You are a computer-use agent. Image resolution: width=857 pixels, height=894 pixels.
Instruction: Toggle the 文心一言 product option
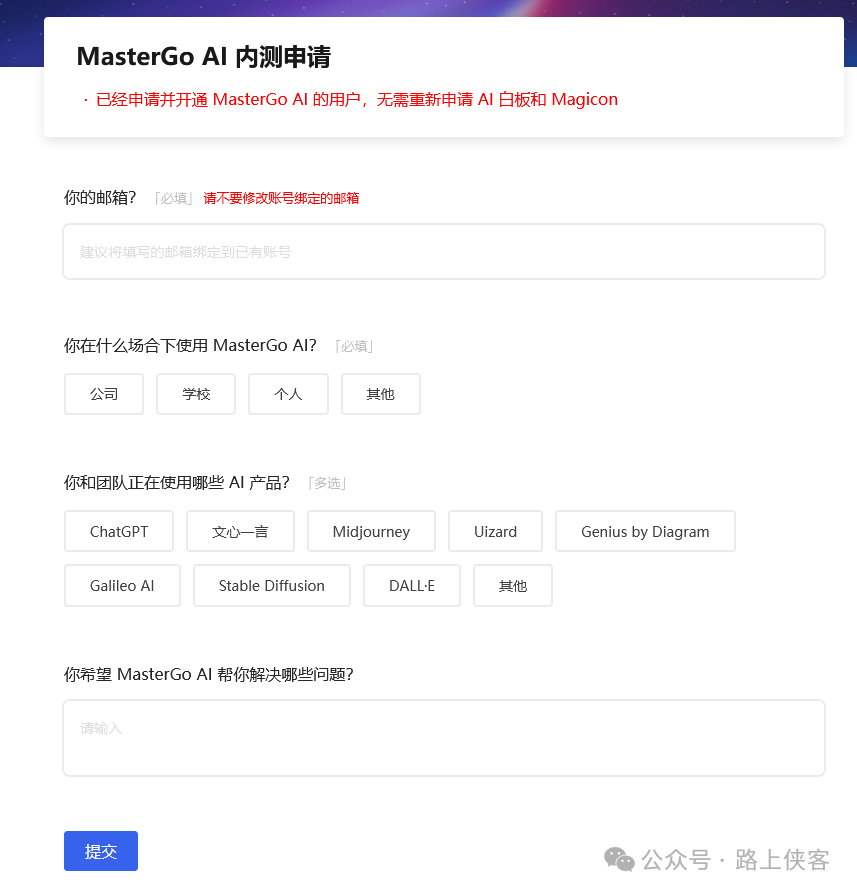pos(240,531)
